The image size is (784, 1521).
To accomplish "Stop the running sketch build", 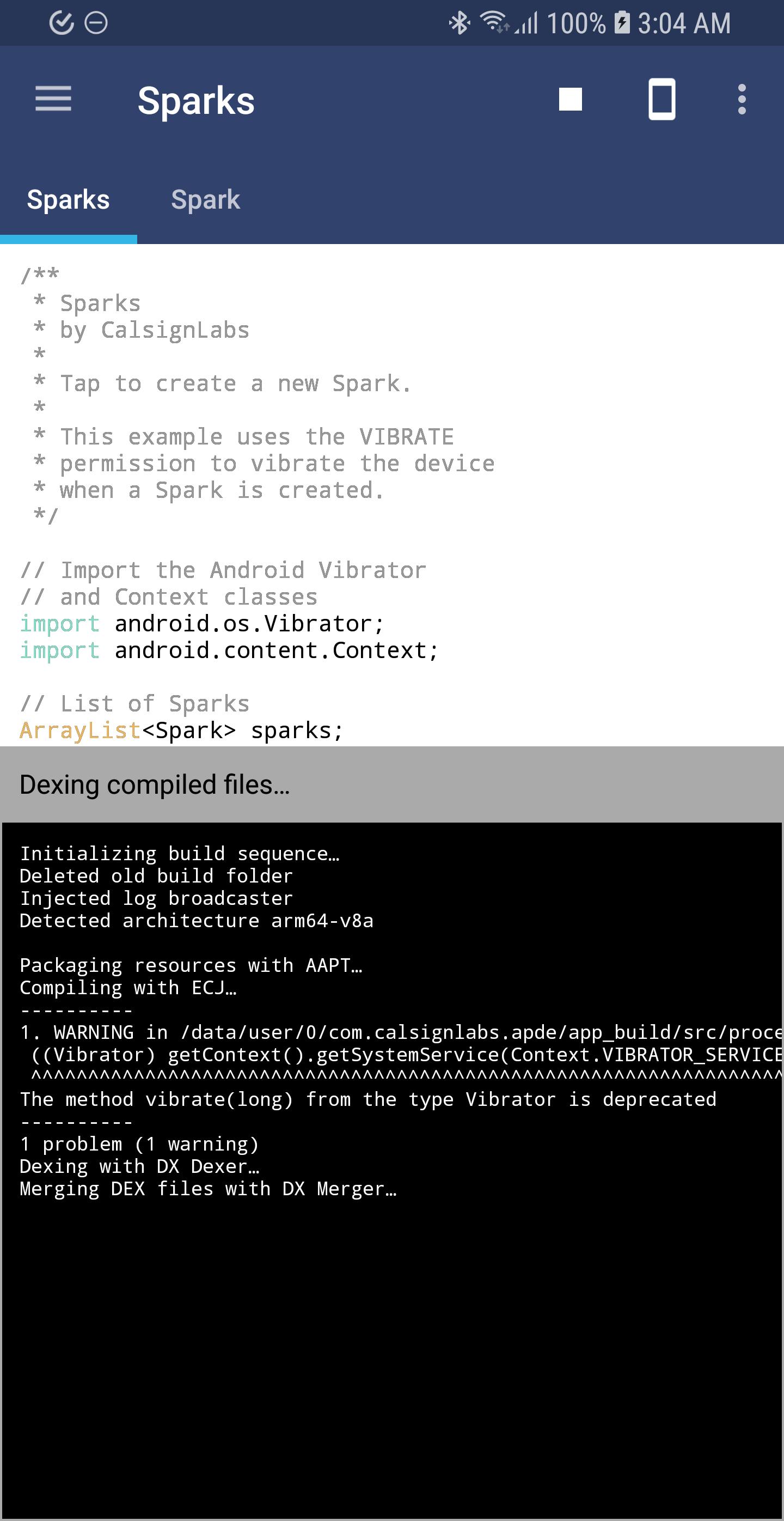I will [570, 99].
